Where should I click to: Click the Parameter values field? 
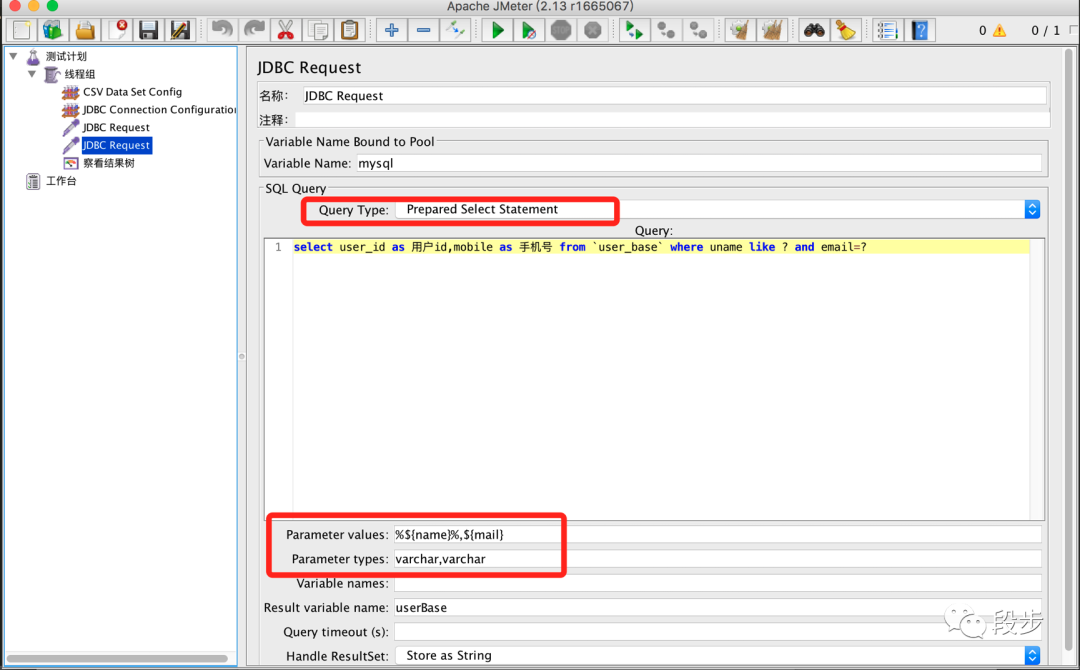click(717, 534)
